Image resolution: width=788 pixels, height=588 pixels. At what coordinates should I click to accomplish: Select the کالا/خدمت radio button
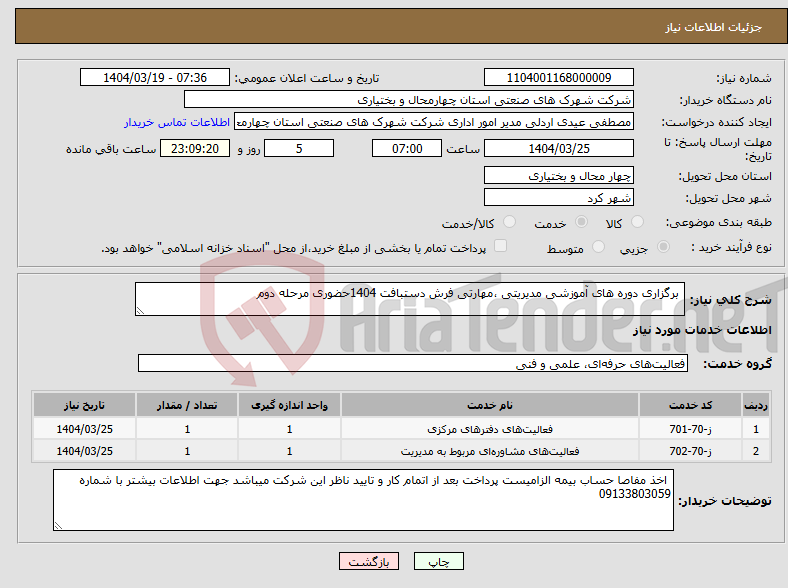pyautogui.click(x=509, y=222)
